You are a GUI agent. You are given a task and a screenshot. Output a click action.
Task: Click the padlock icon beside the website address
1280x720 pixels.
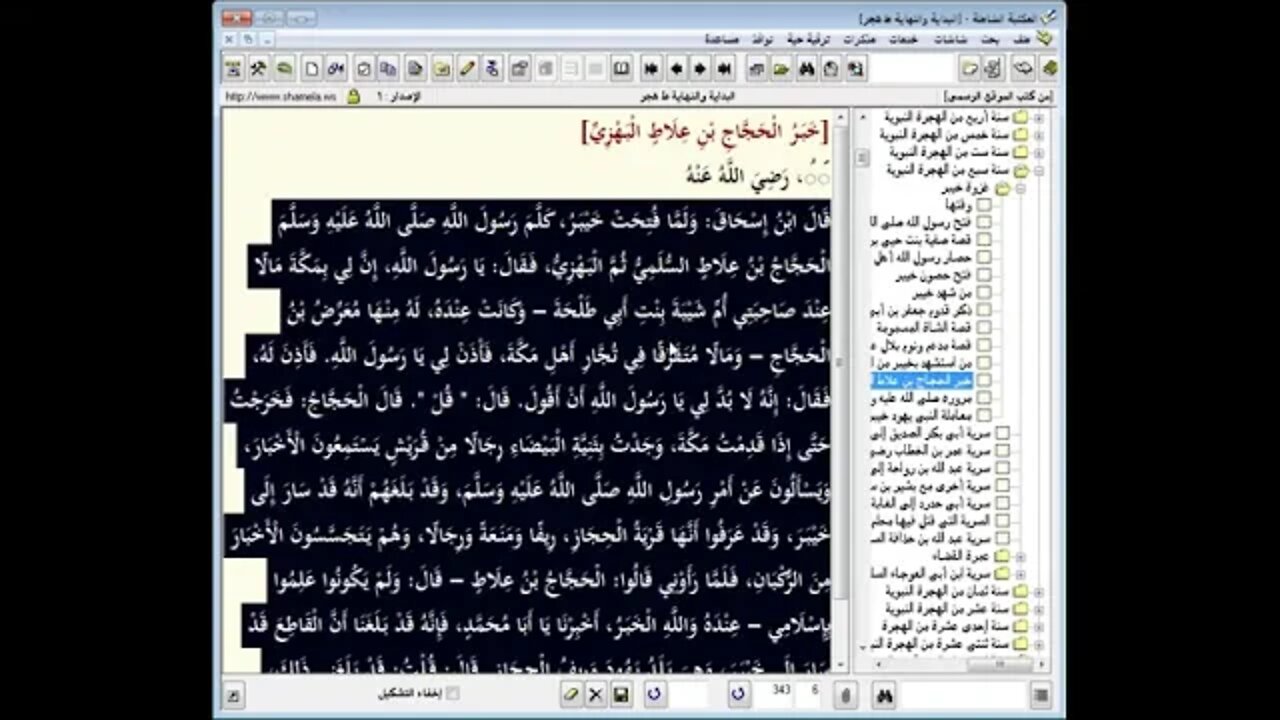pos(352,97)
